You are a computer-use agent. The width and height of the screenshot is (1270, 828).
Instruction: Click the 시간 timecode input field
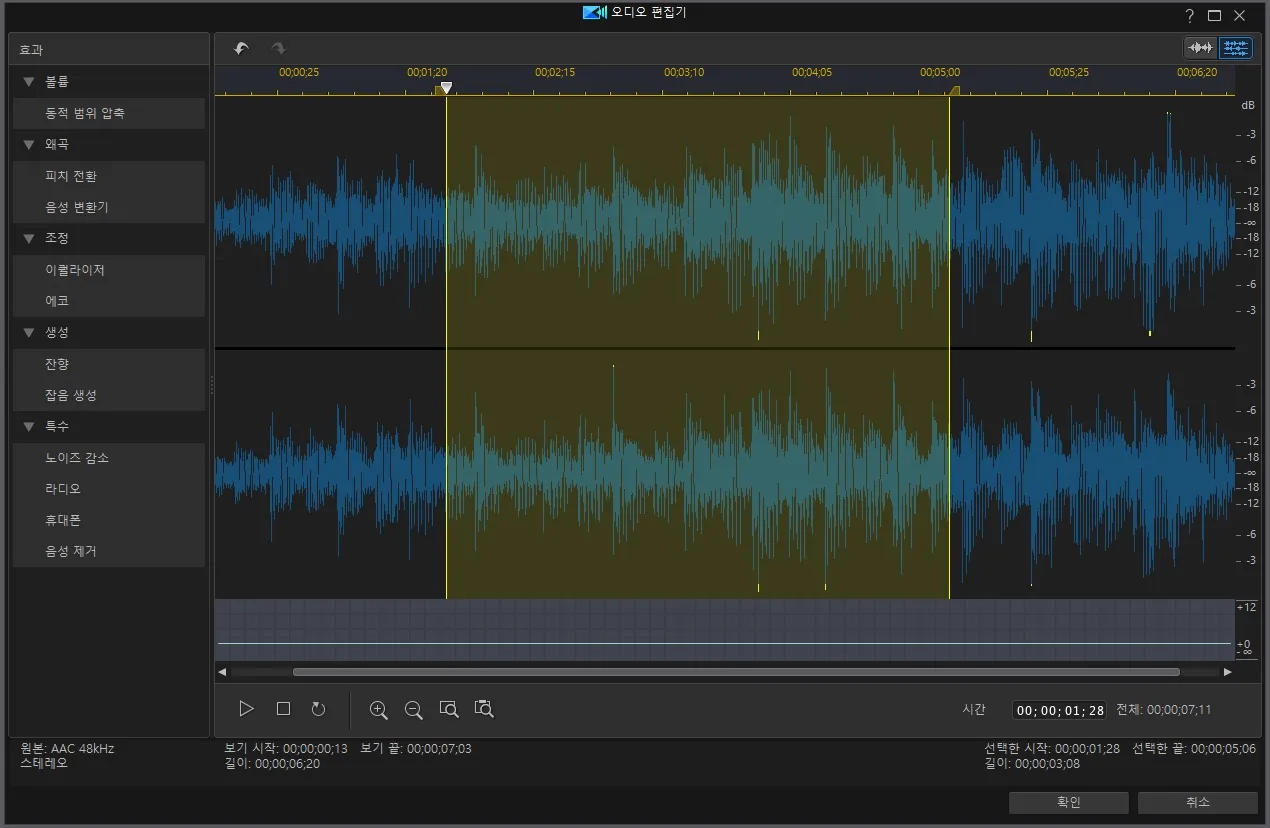(x=1059, y=710)
